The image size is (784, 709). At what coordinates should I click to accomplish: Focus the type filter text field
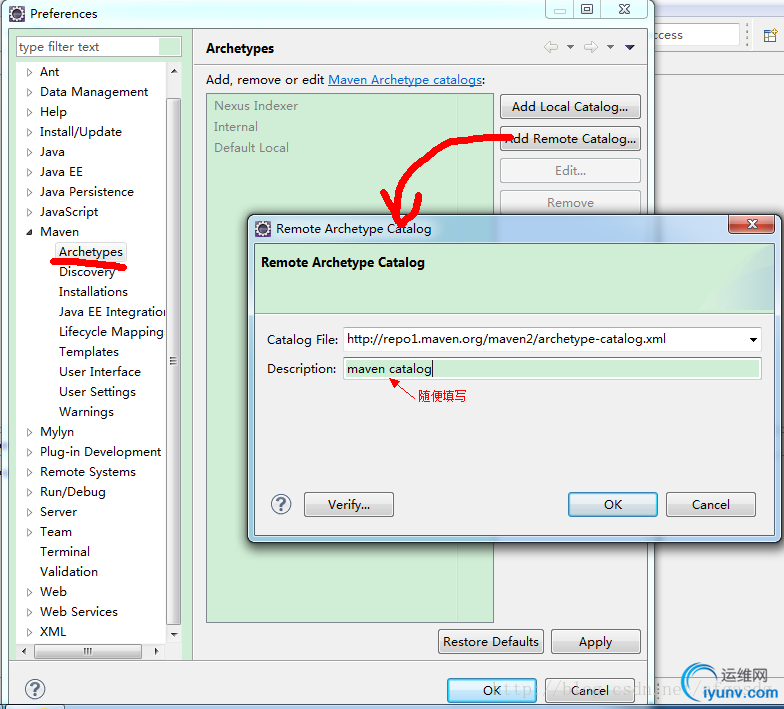[x=98, y=46]
